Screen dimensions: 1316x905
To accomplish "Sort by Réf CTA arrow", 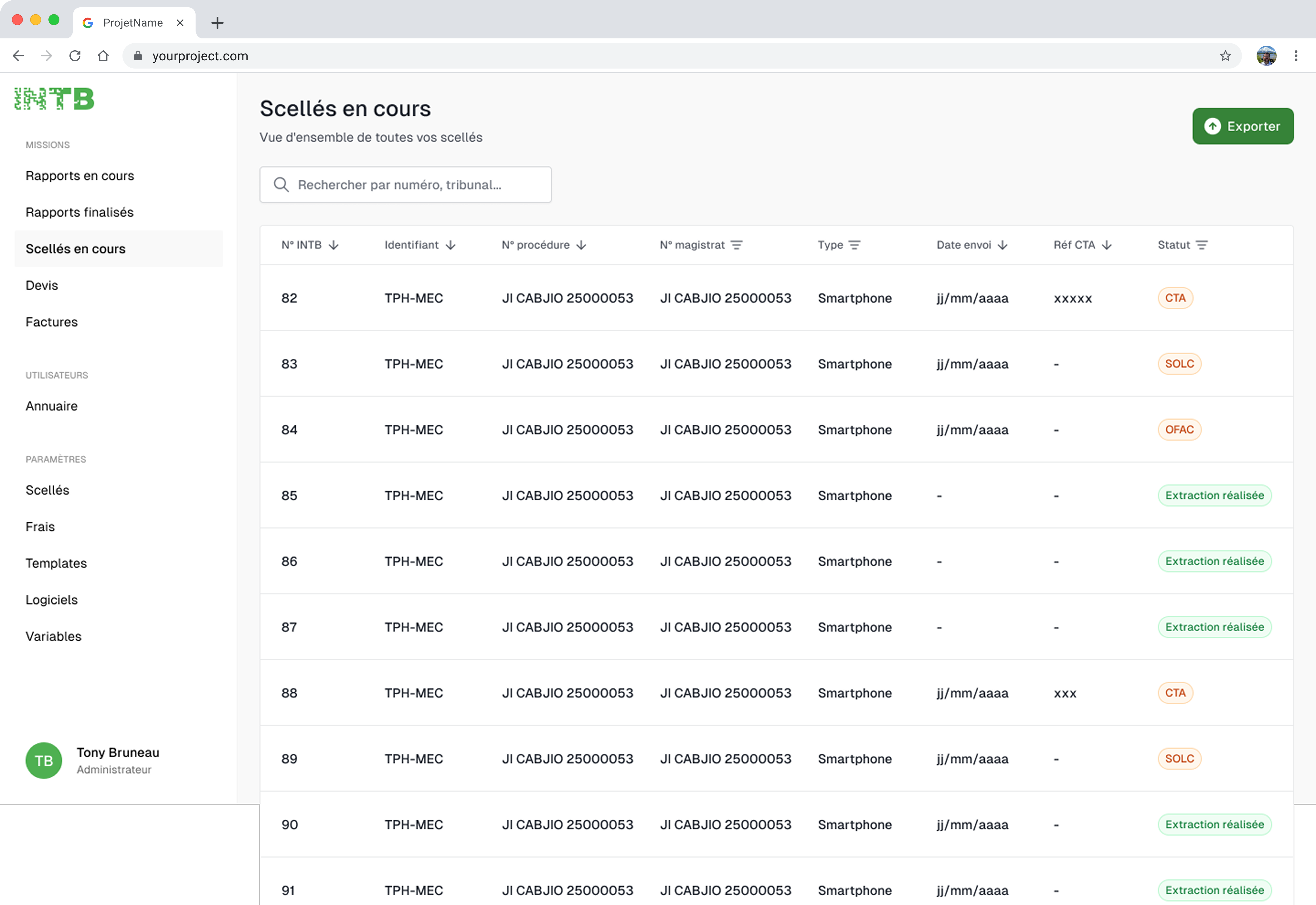I will 1107,245.
